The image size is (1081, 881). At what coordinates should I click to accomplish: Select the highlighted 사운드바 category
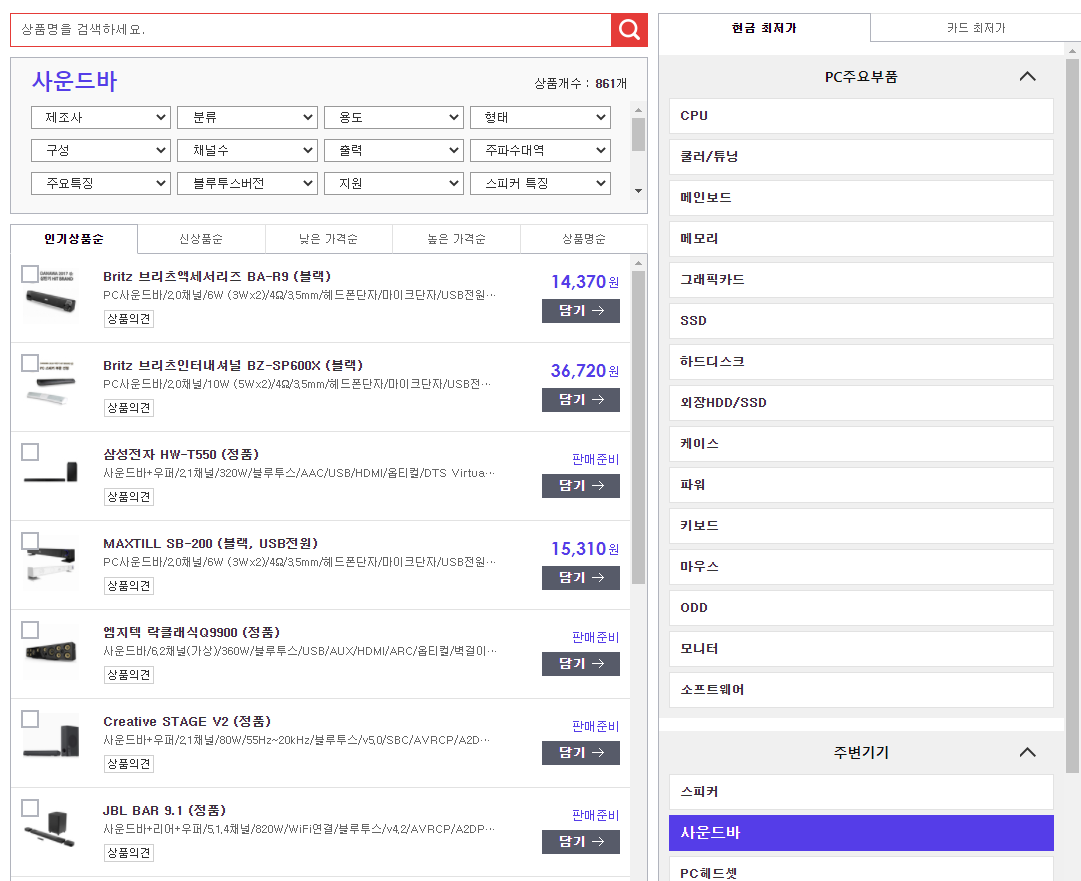coord(861,833)
